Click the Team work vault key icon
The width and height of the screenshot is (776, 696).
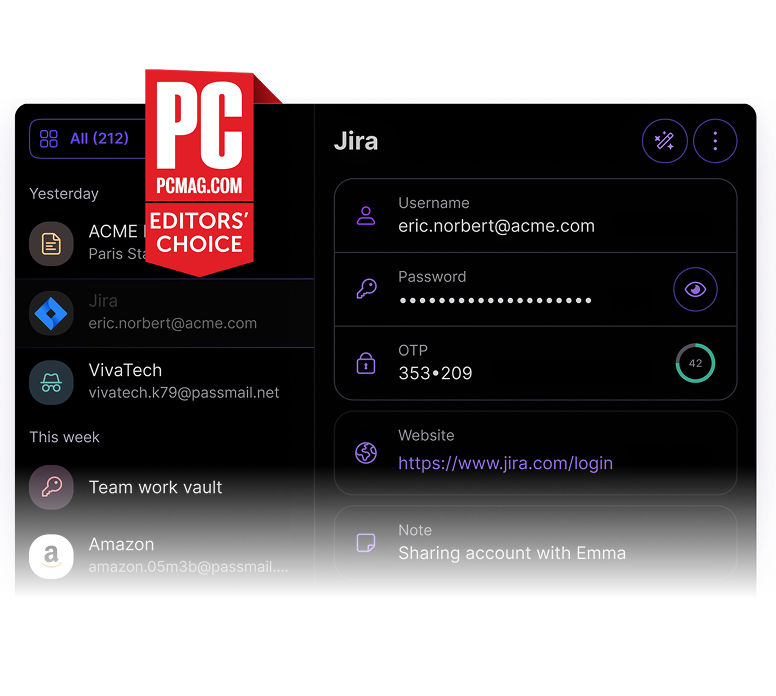[51, 487]
